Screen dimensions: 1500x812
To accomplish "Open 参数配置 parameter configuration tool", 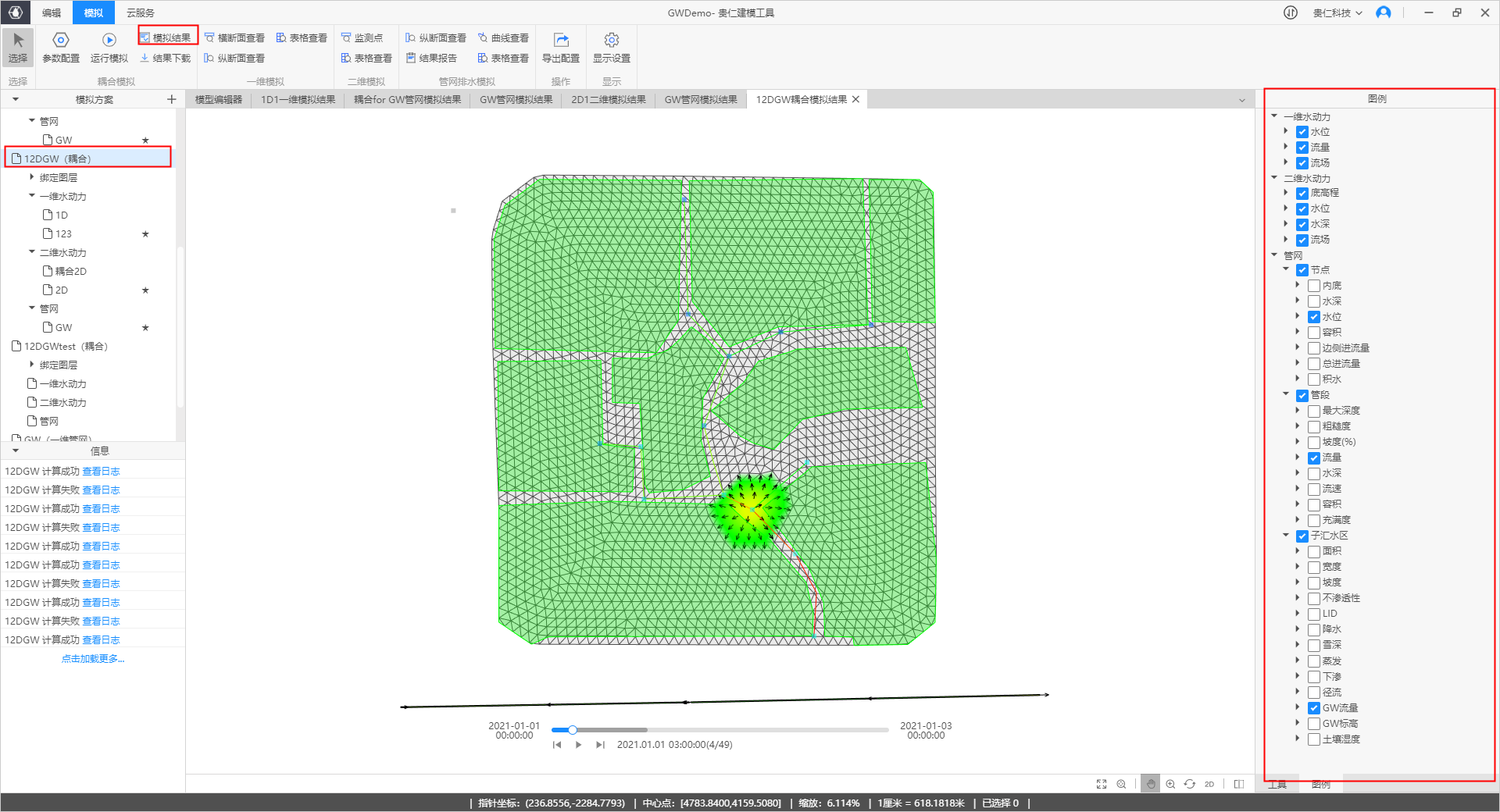I will point(60,47).
